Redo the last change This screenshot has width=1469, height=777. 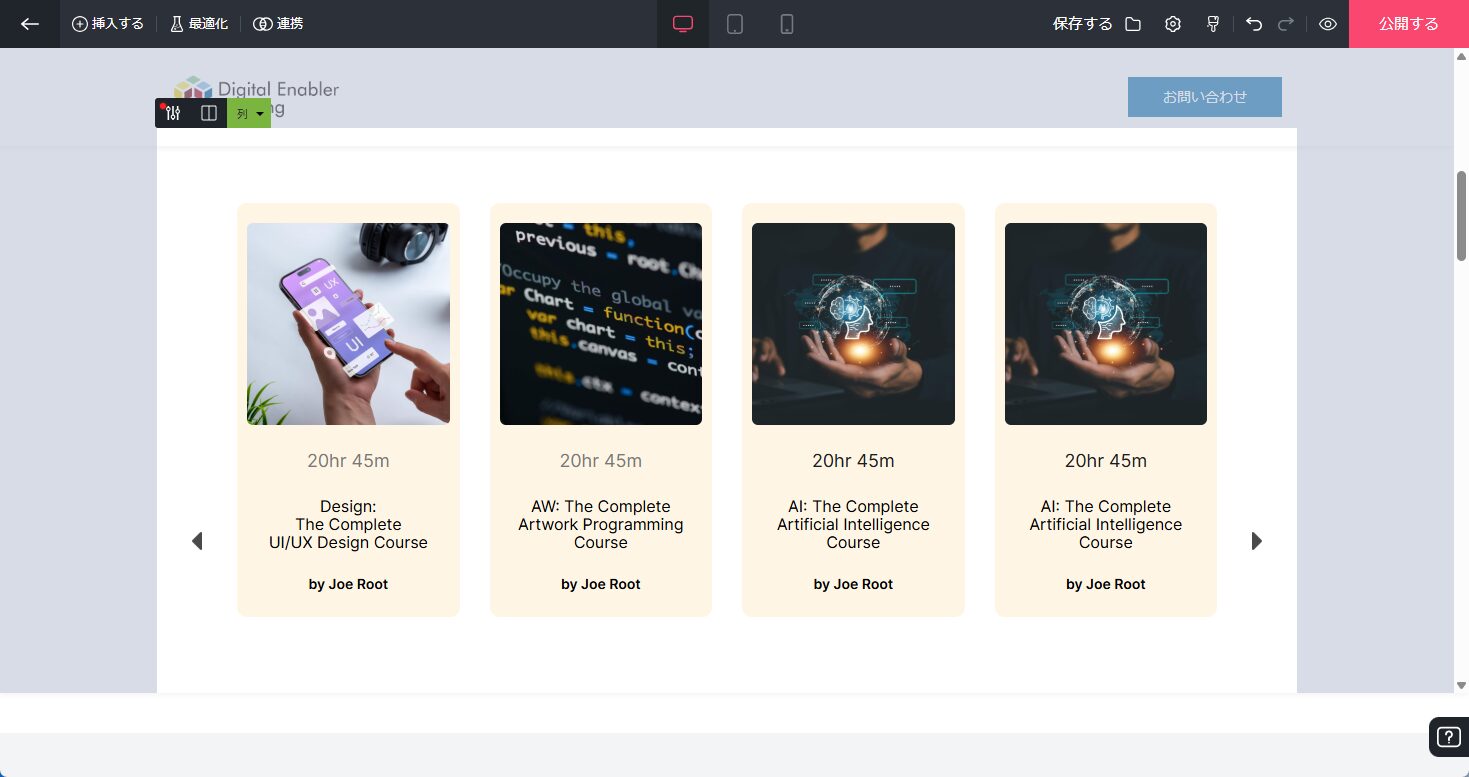[1286, 24]
